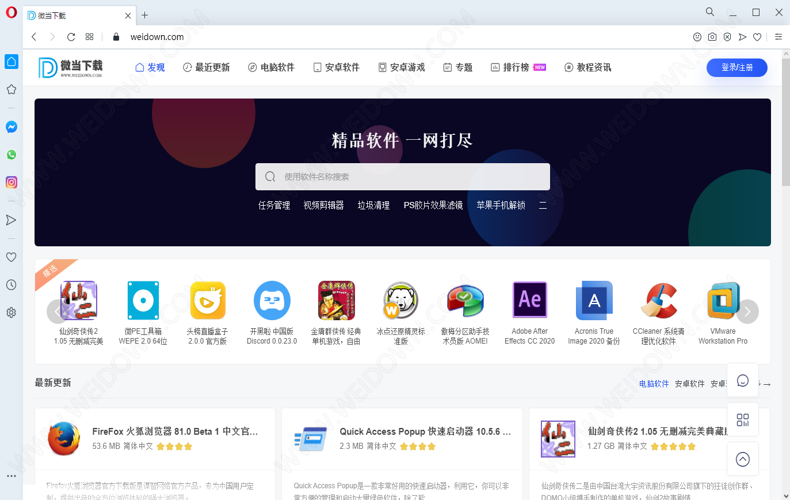Viewport: 790px width, 500px height.
Task: Open WhatsApp in the Opera sidebar
Action: click(x=11, y=155)
